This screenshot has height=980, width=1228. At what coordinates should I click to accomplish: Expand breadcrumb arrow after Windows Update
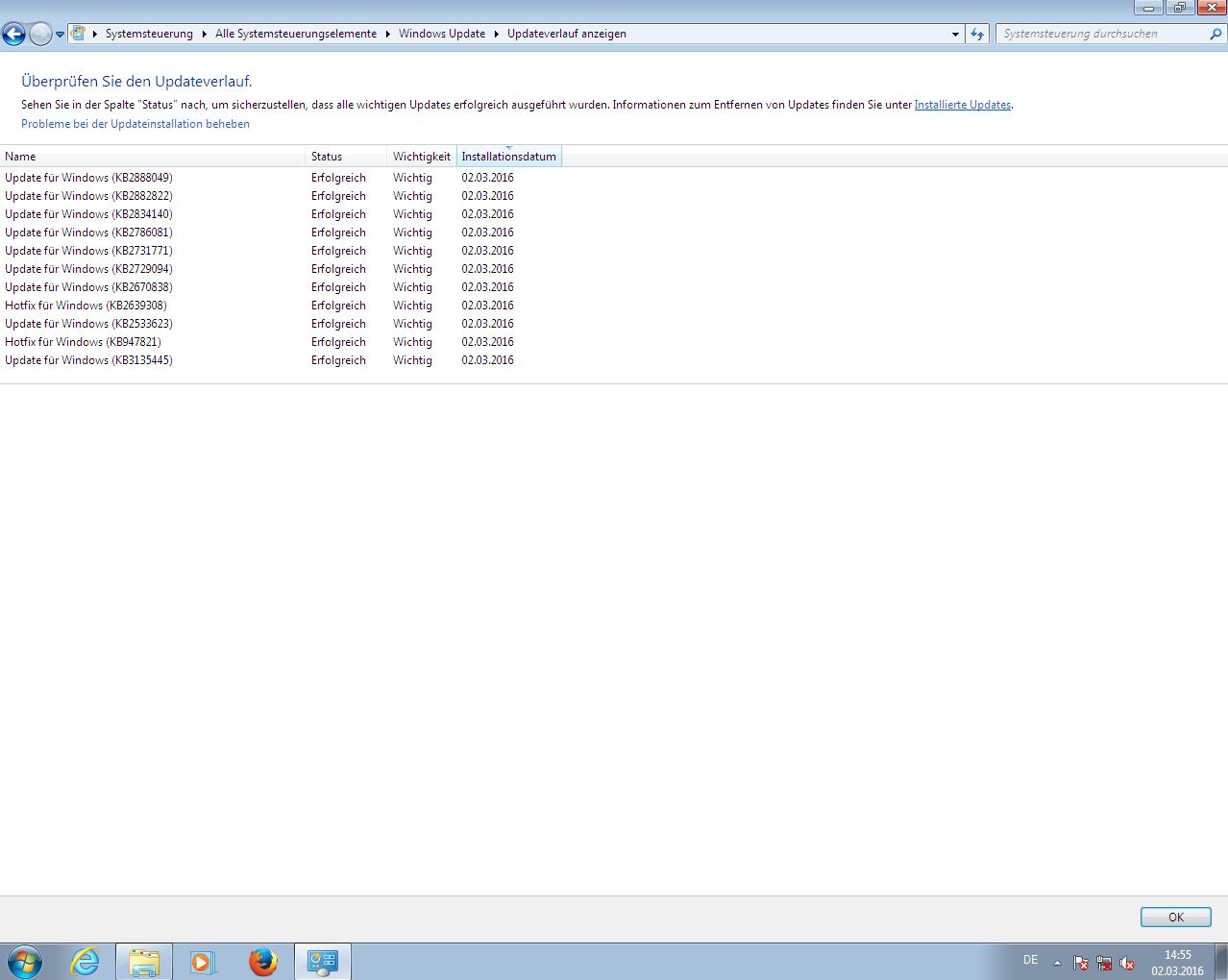click(497, 34)
